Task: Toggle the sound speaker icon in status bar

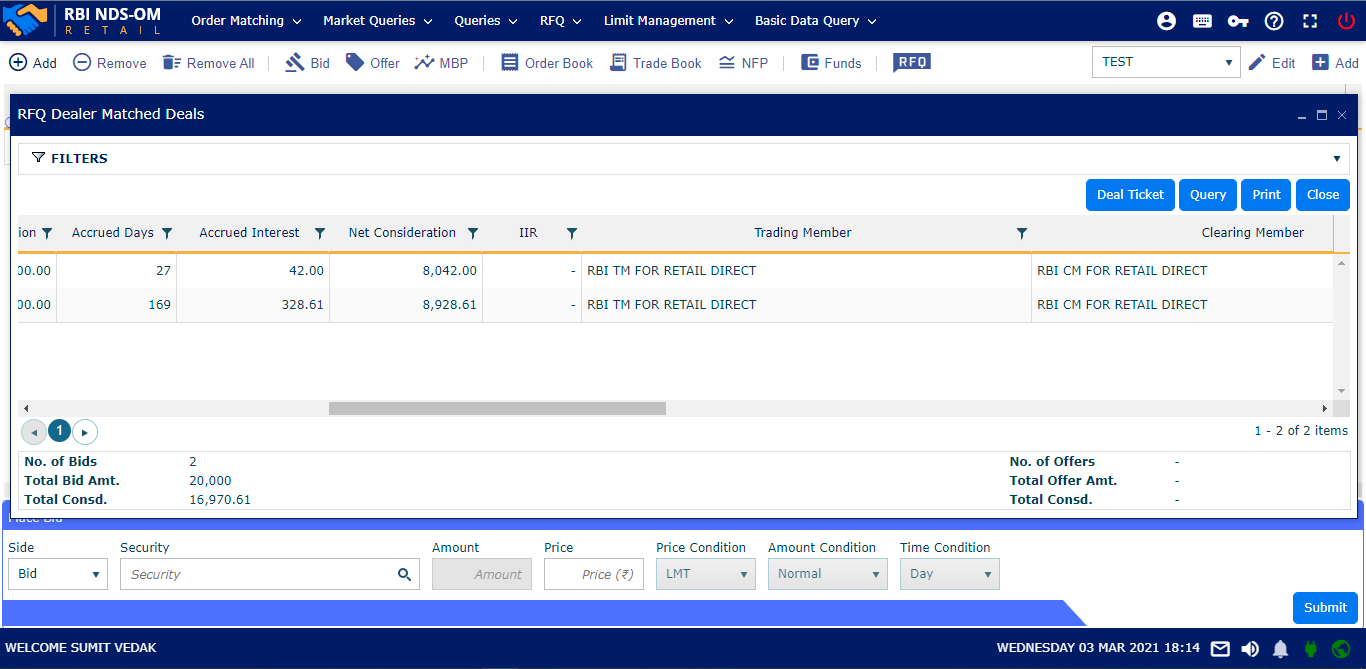Action: click(1250, 649)
